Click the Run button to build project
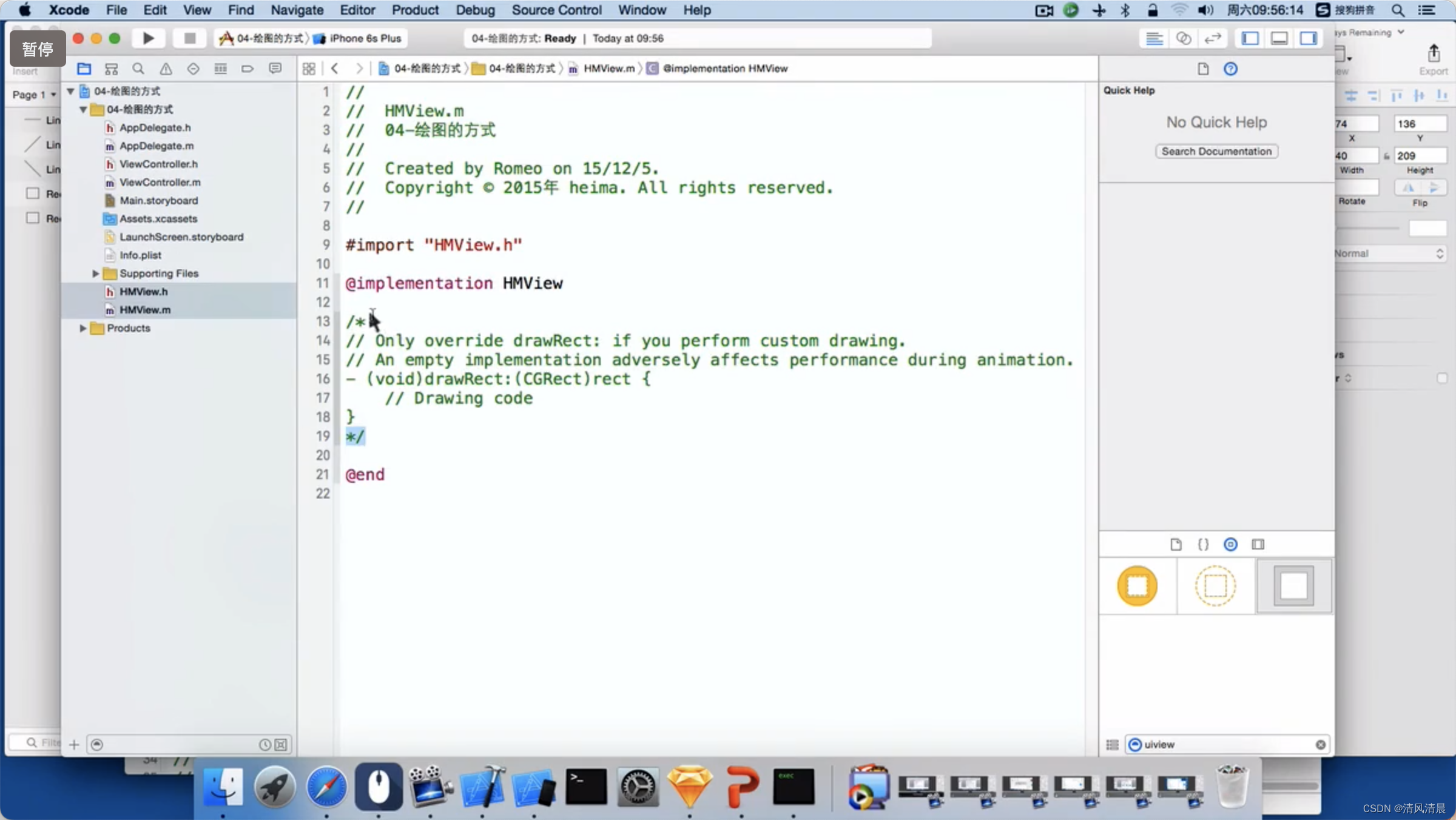Image resolution: width=1456 pixels, height=820 pixels. pyautogui.click(x=147, y=38)
